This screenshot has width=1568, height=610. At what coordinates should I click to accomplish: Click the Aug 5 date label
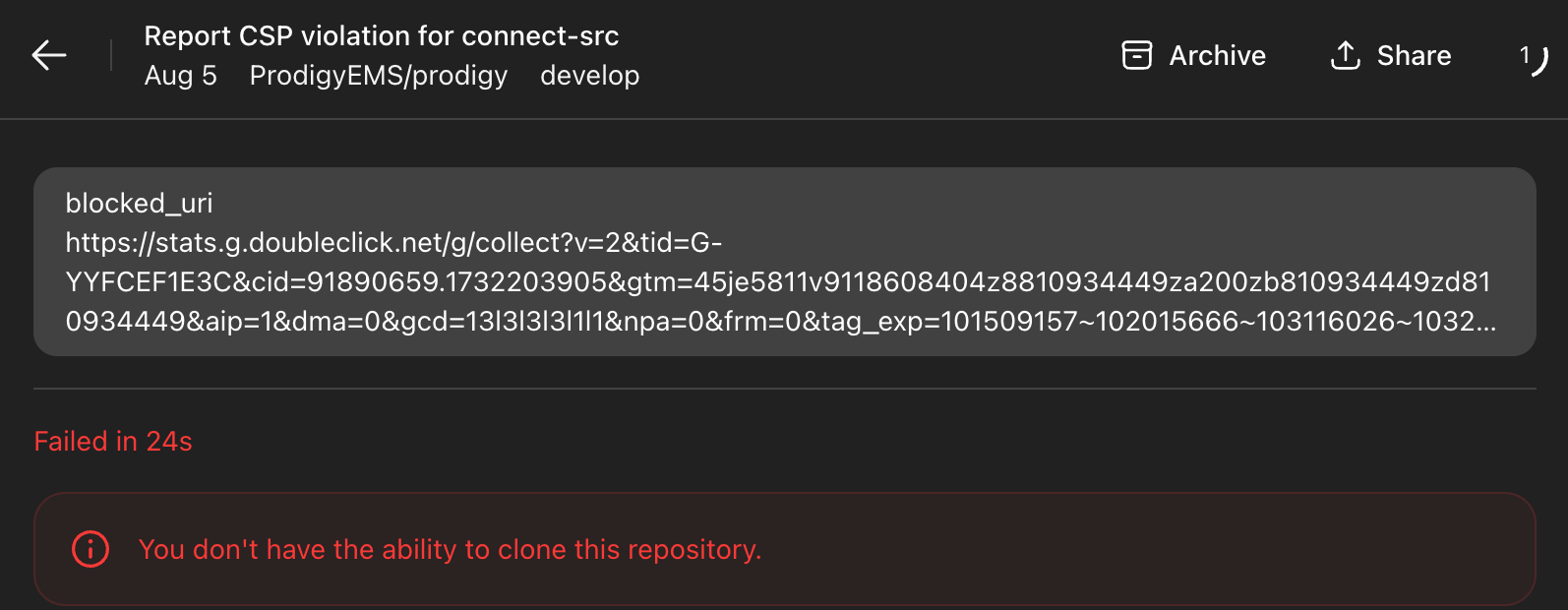(x=180, y=76)
